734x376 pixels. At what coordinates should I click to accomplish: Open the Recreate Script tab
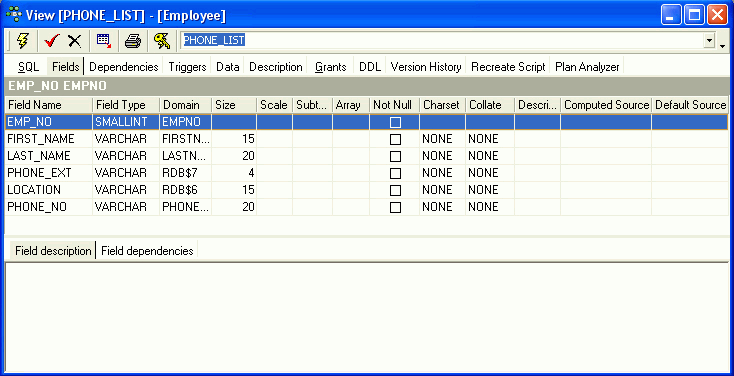tap(508, 67)
